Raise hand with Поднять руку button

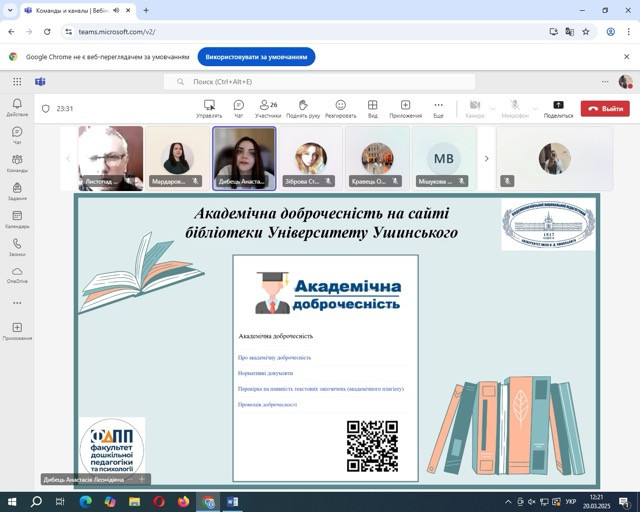point(303,108)
